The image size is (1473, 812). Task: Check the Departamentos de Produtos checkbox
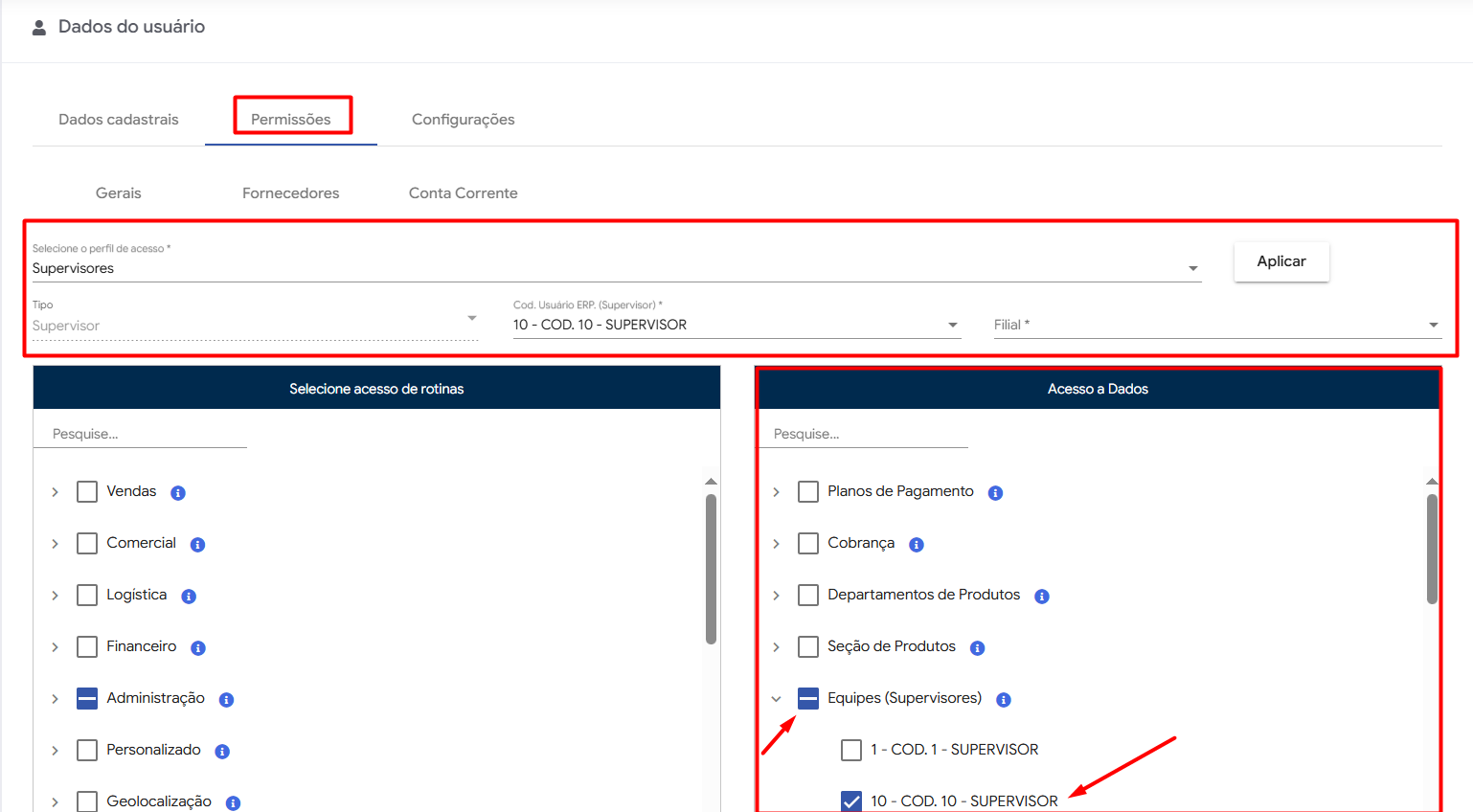(808, 596)
